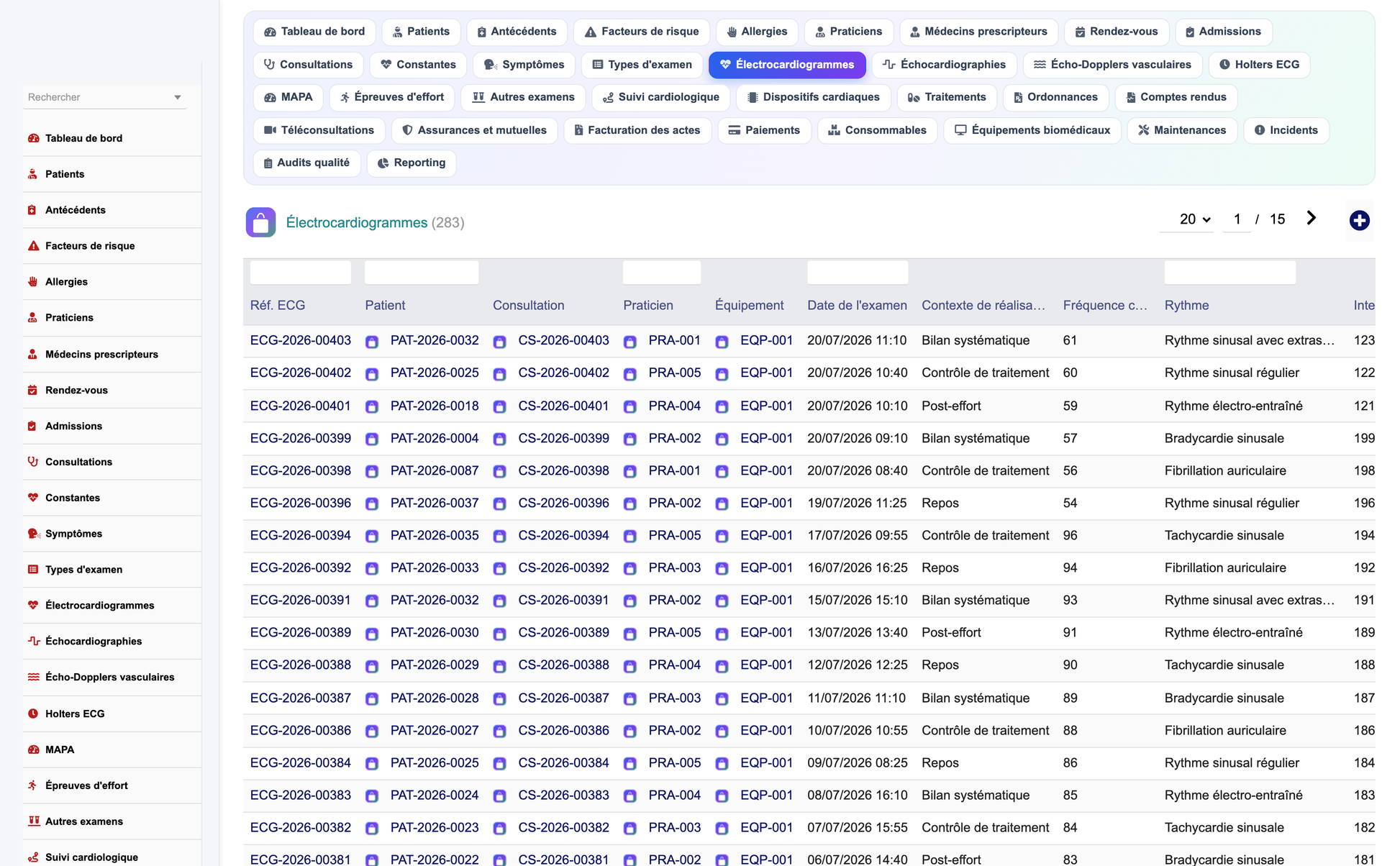Click the Consultations stethoscope icon in sidebar
This screenshot has height=866, width=1400.
[x=33, y=462]
